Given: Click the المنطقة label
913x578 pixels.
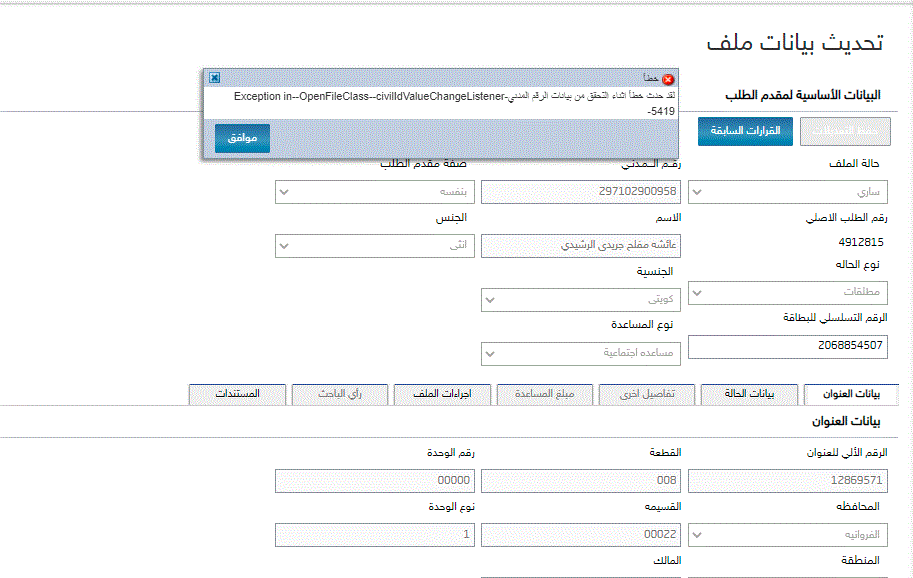Looking at the screenshot, I should 860,561.
